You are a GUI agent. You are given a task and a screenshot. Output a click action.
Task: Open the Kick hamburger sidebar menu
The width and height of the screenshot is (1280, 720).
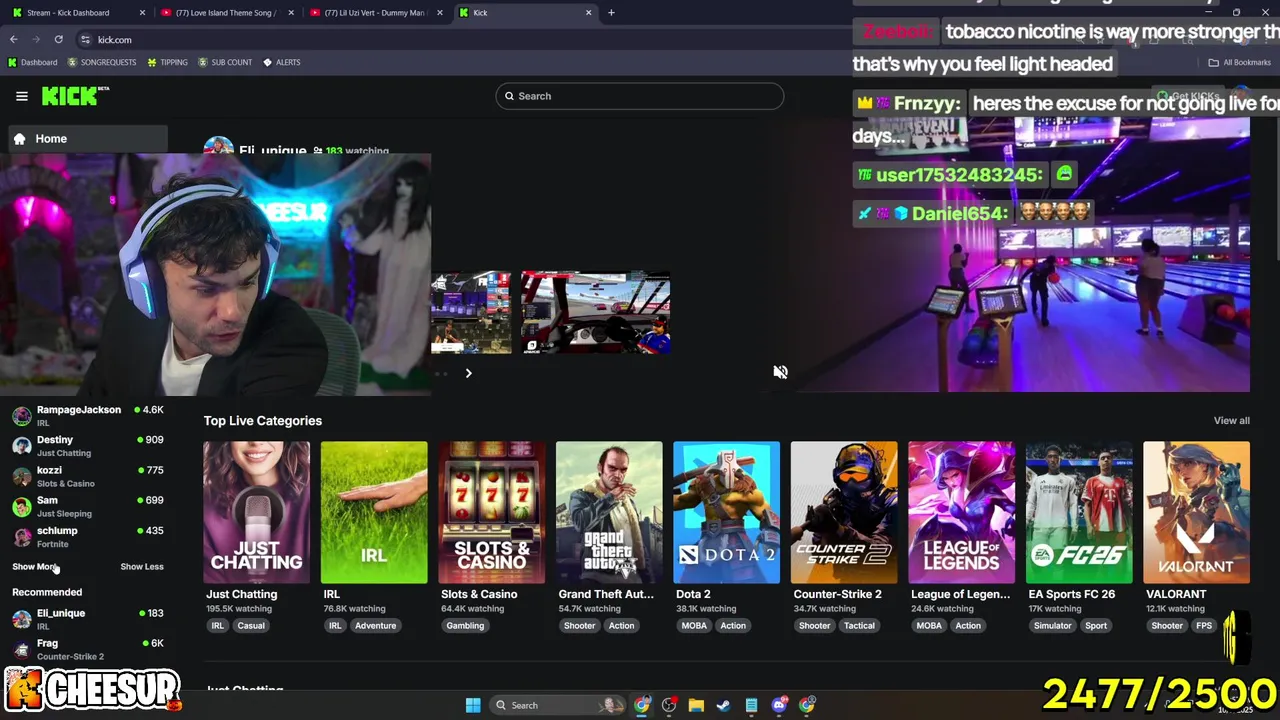[21, 96]
